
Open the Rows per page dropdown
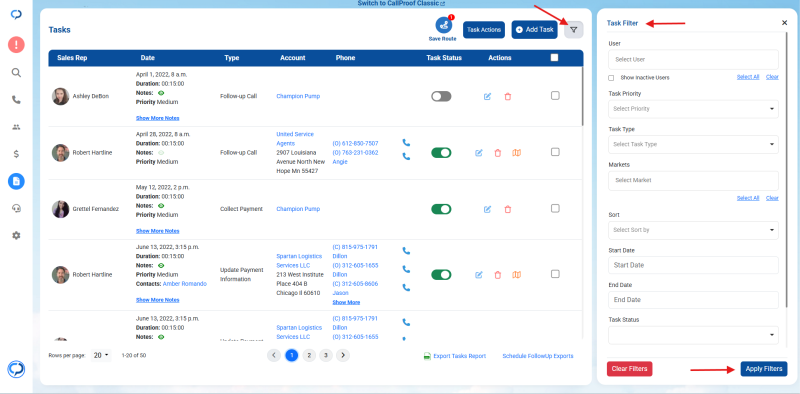point(101,356)
